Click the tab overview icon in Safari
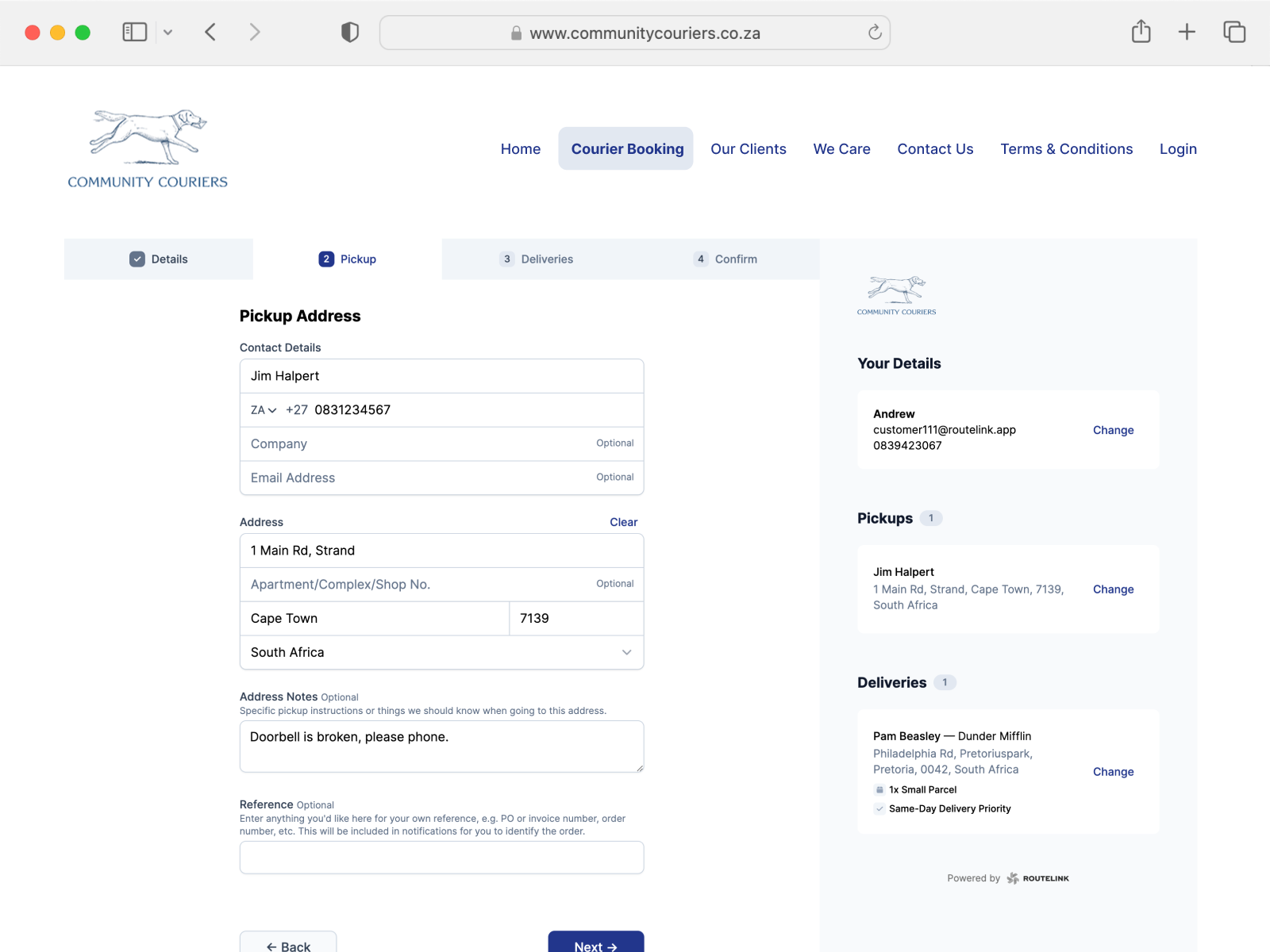The image size is (1270, 952). click(1235, 32)
